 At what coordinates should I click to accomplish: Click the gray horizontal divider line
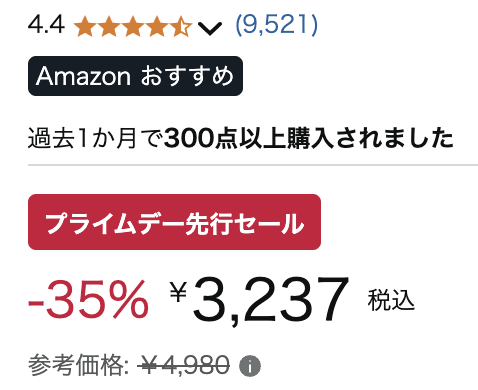(x=253, y=165)
